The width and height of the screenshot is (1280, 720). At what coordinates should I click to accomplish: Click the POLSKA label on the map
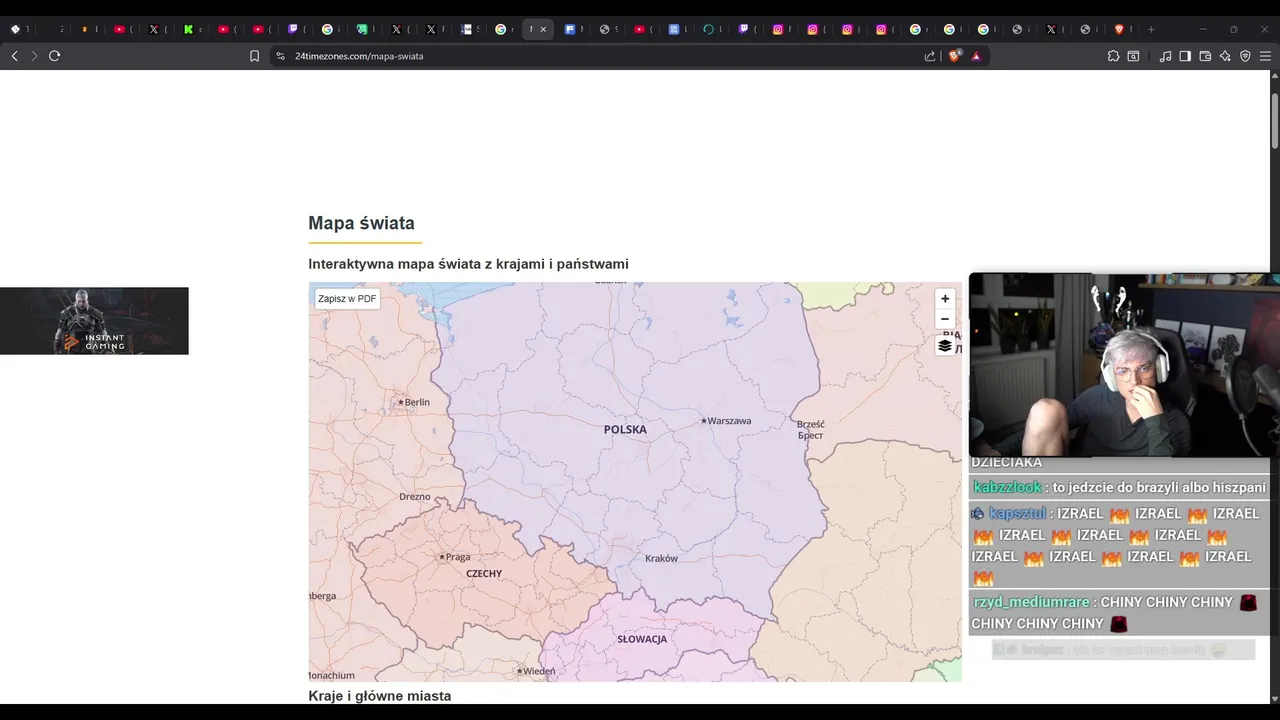click(x=625, y=430)
